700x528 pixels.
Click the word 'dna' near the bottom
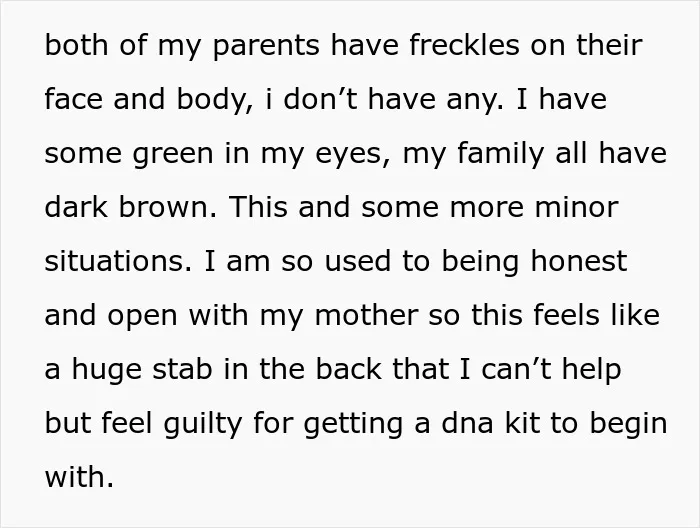pos(467,423)
